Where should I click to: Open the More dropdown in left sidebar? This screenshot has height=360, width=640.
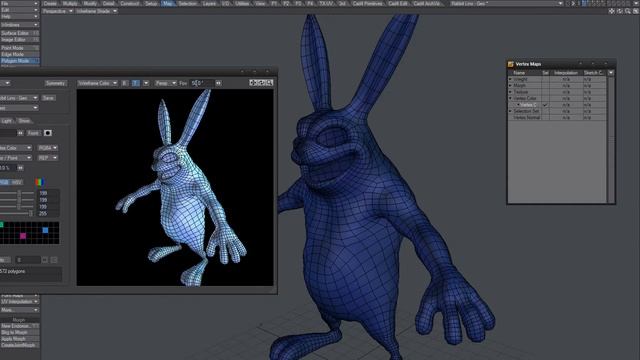(x=19, y=310)
